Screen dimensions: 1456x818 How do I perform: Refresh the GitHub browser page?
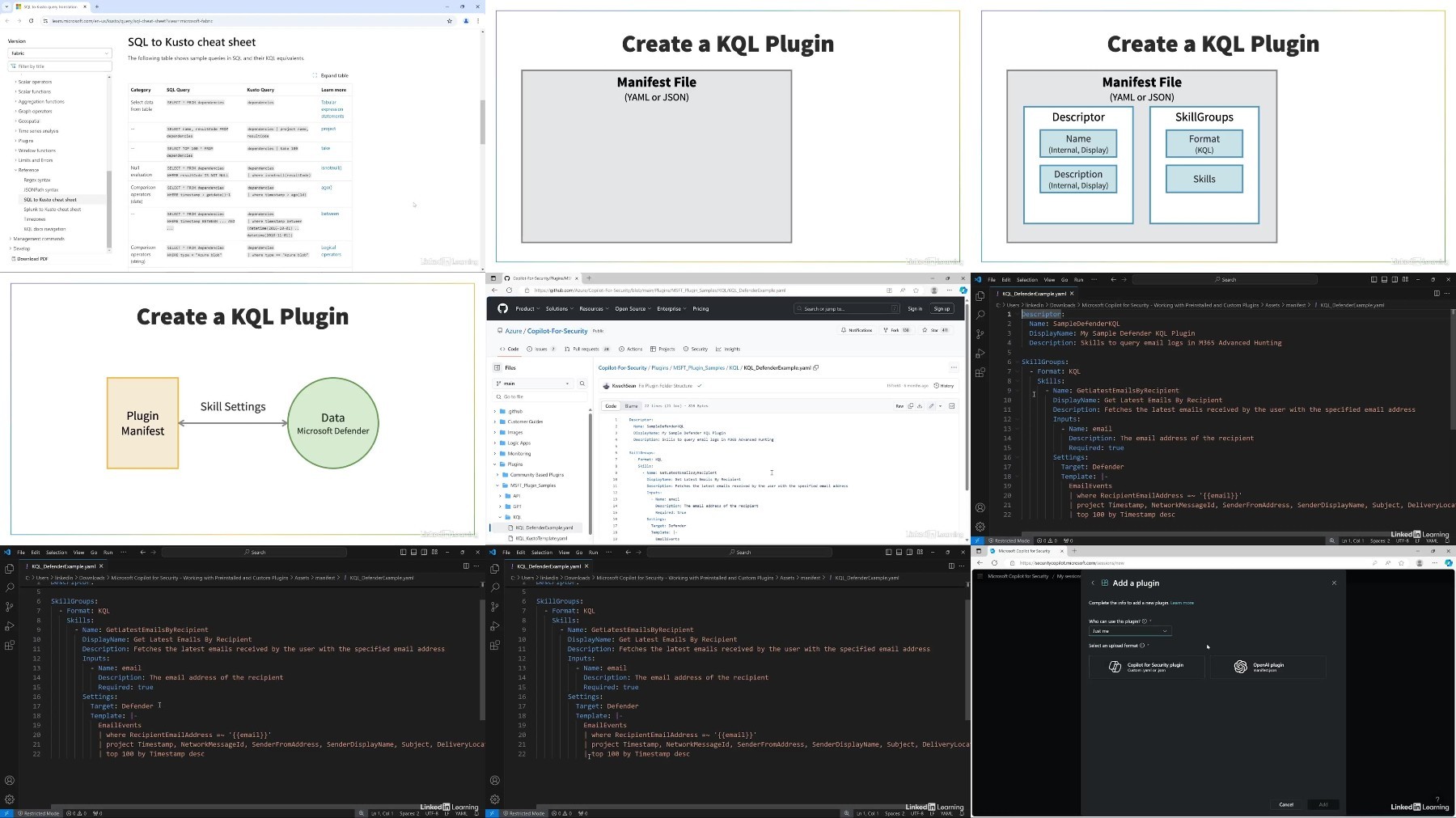coord(509,290)
